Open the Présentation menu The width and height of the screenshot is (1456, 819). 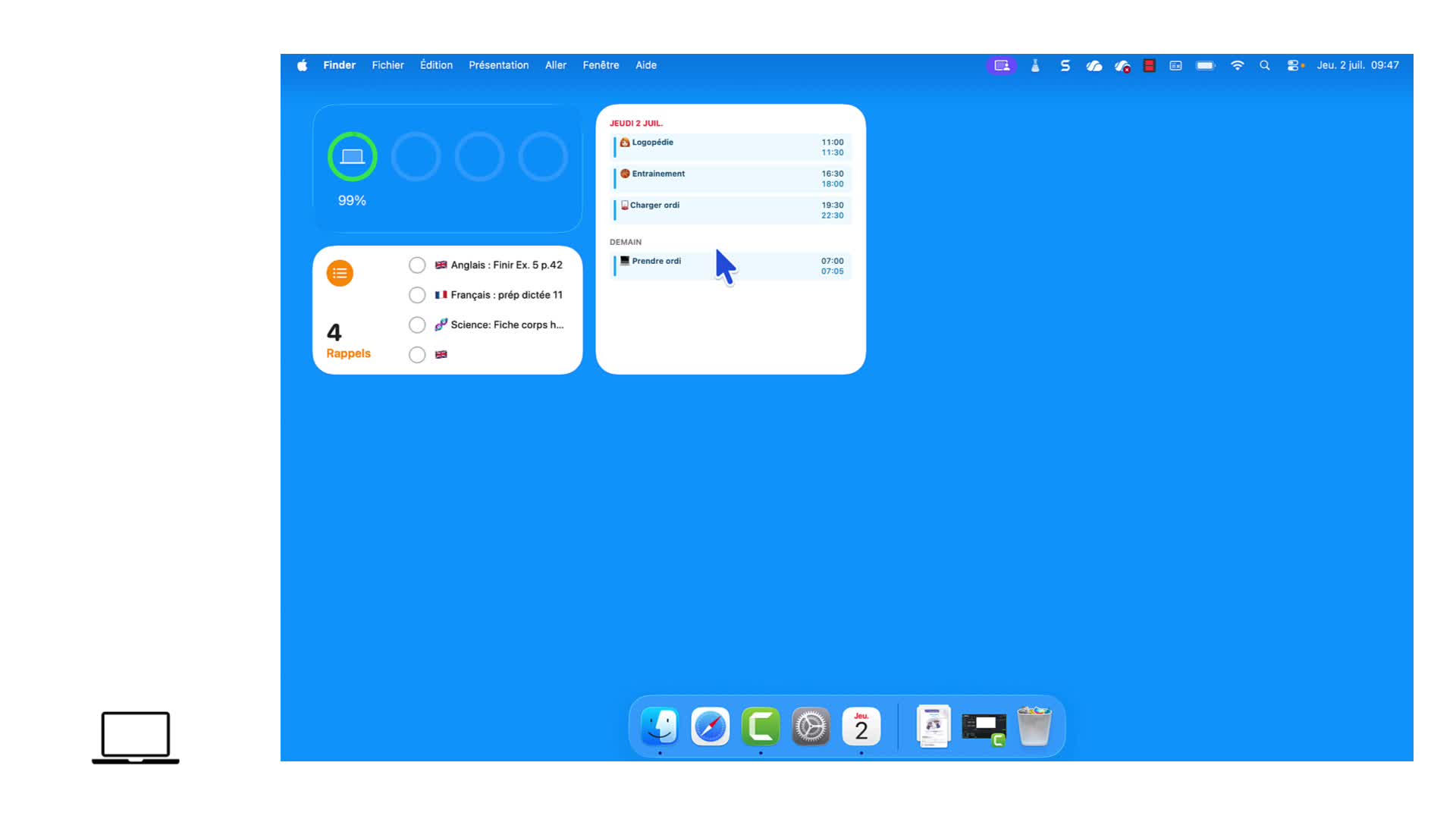point(498,65)
